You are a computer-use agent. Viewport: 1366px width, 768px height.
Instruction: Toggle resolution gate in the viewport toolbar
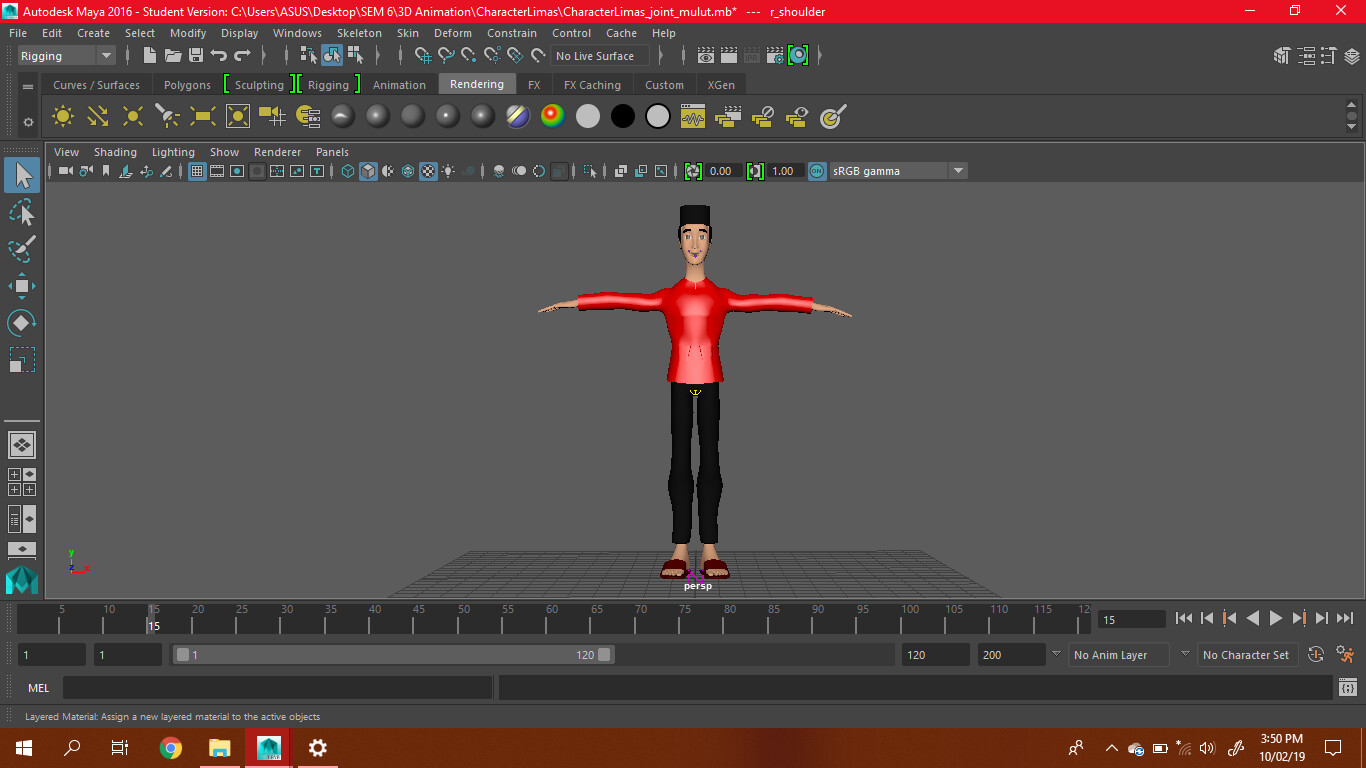point(237,171)
